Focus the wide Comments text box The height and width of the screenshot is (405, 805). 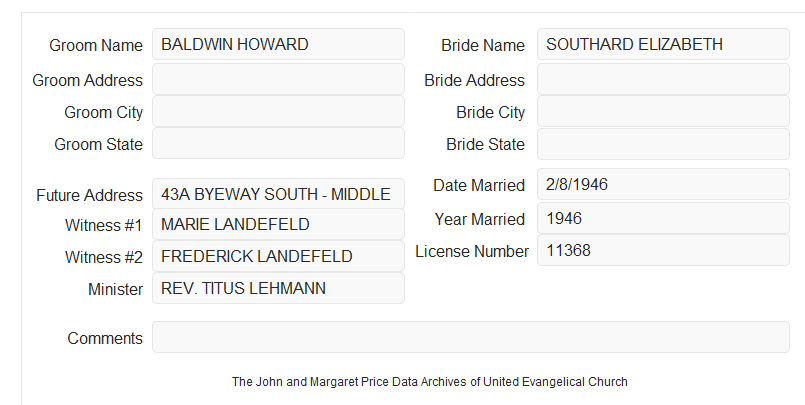tap(471, 337)
